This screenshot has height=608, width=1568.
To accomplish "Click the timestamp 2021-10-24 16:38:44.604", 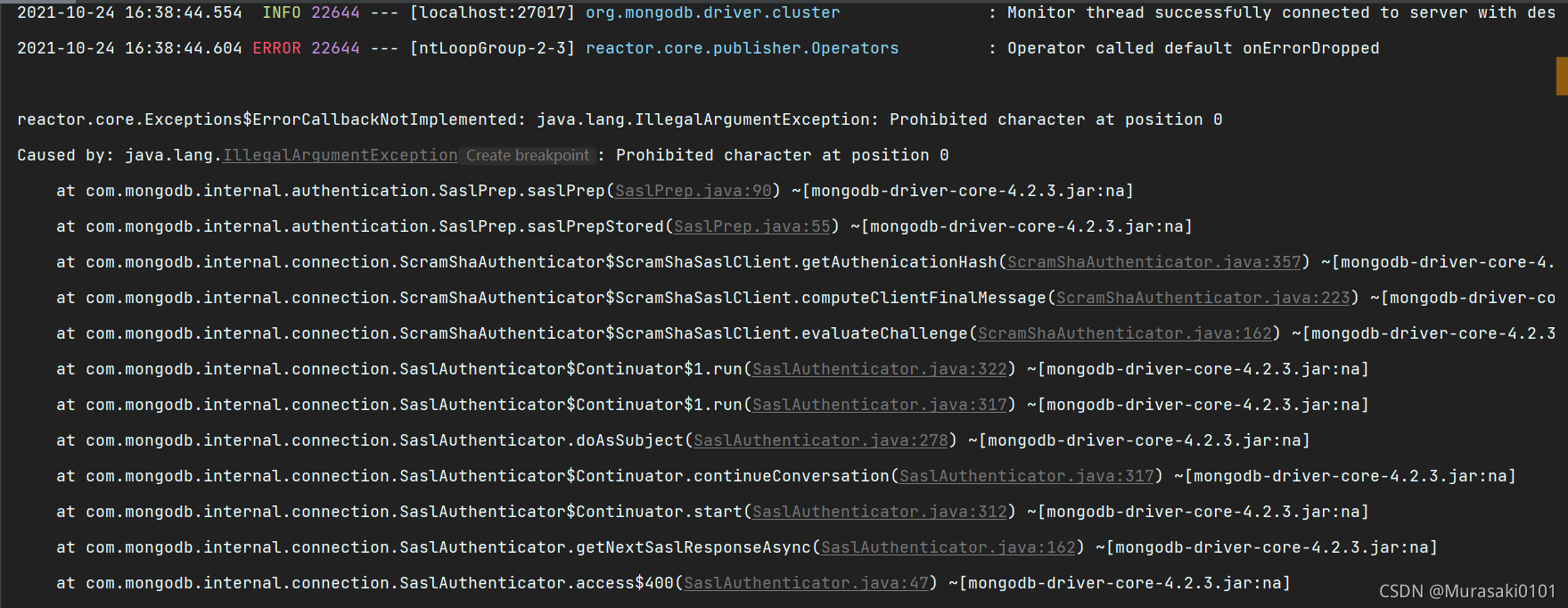I will coord(129,48).
